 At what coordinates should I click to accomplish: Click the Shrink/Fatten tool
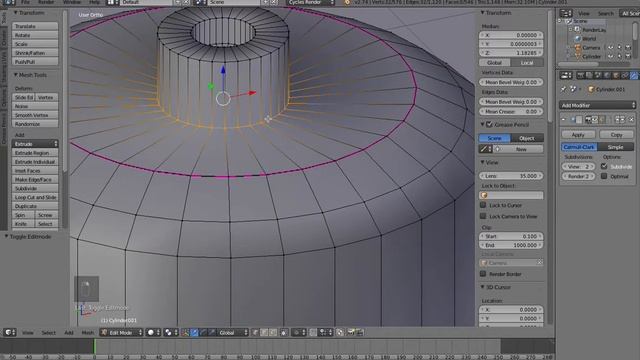(x=35, y=53)
